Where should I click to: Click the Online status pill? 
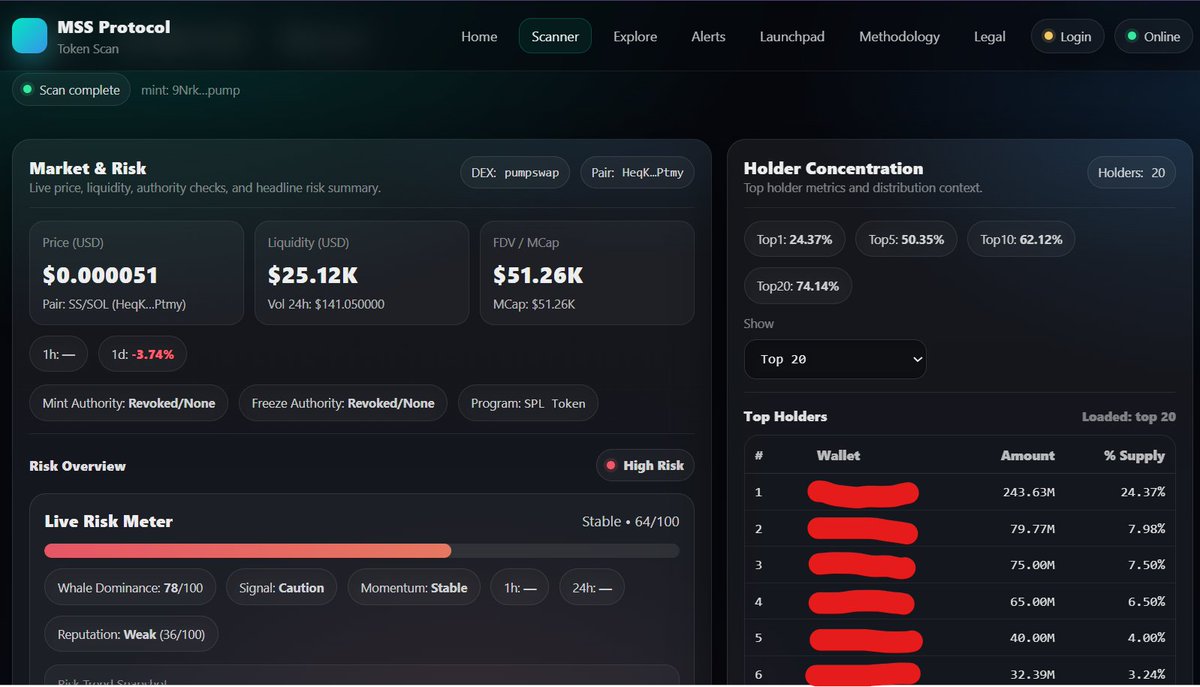click(x=1153, y=36)
